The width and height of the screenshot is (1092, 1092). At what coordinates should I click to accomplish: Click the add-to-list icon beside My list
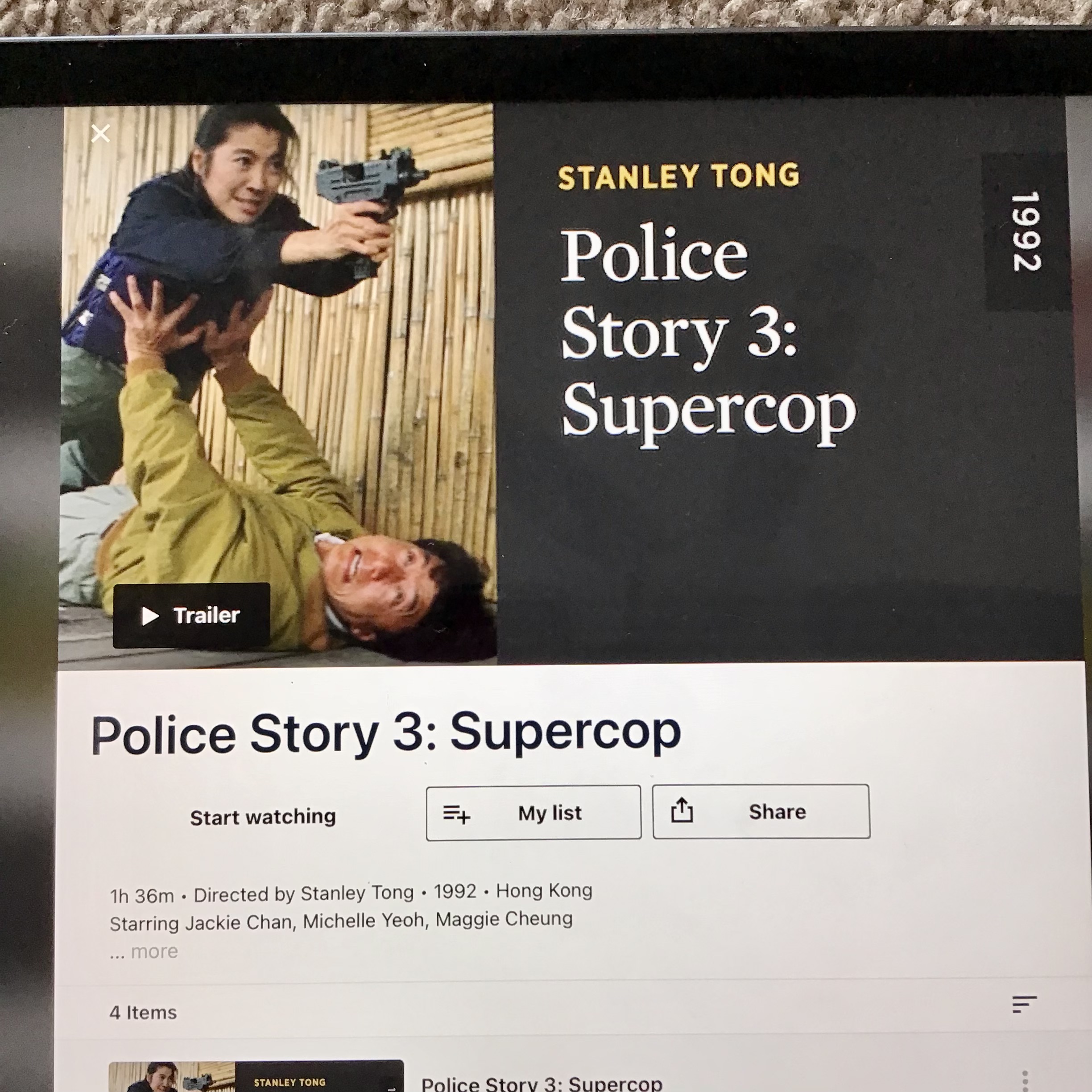[x=456, y=815]
